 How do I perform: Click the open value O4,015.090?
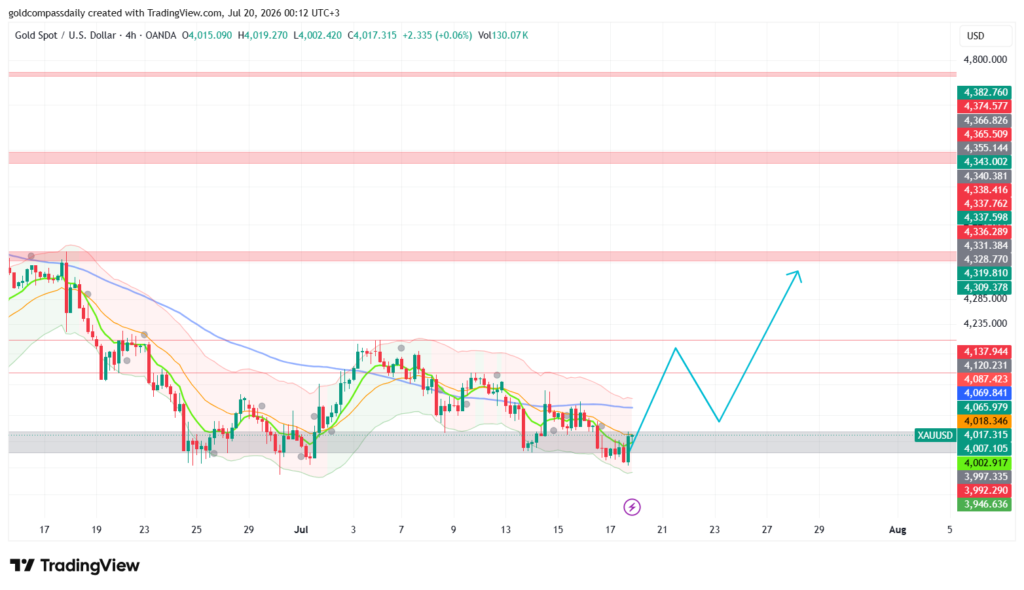click(207, 35)
